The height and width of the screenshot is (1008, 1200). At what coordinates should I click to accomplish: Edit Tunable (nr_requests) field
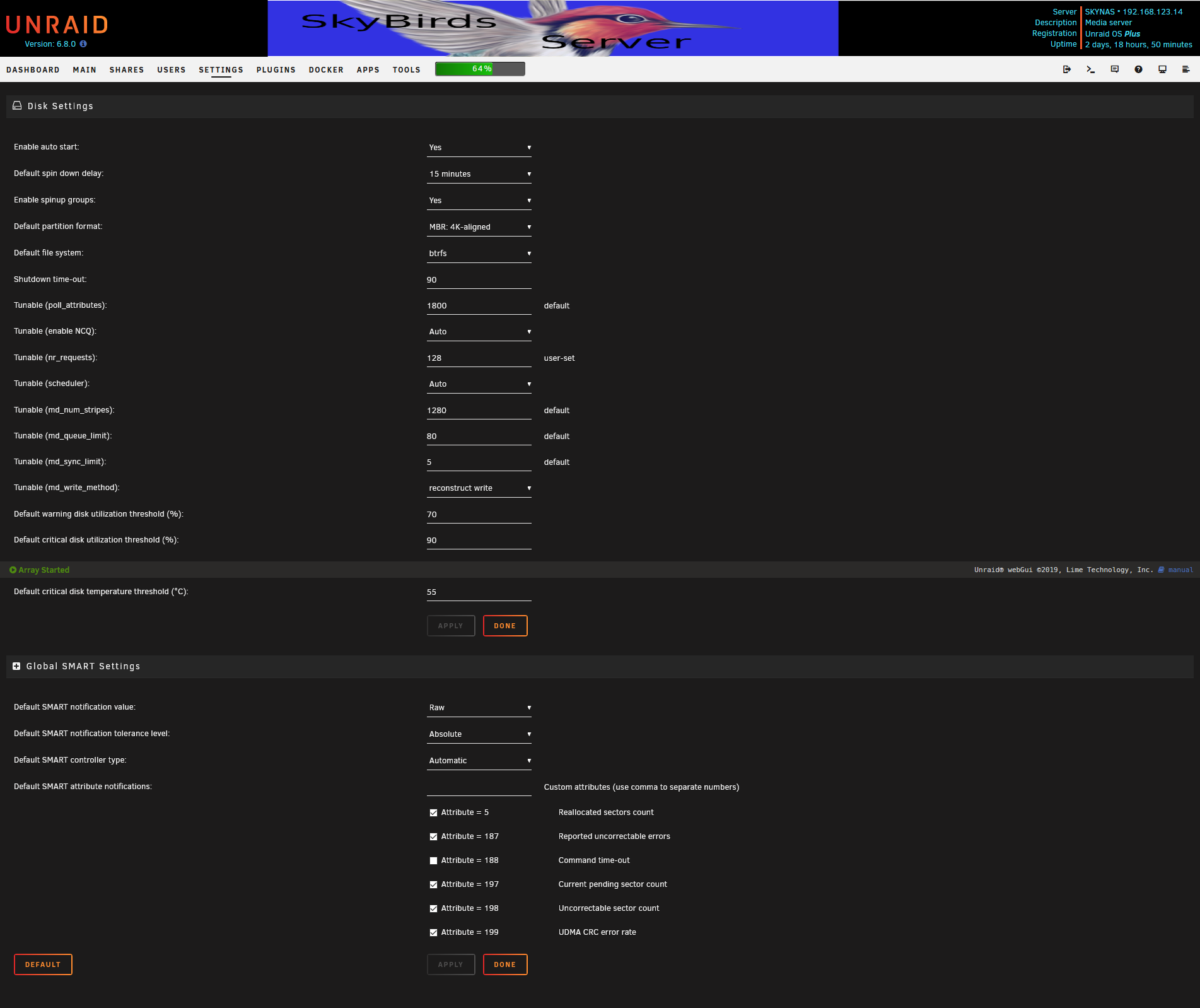click(x=479, y=358)
